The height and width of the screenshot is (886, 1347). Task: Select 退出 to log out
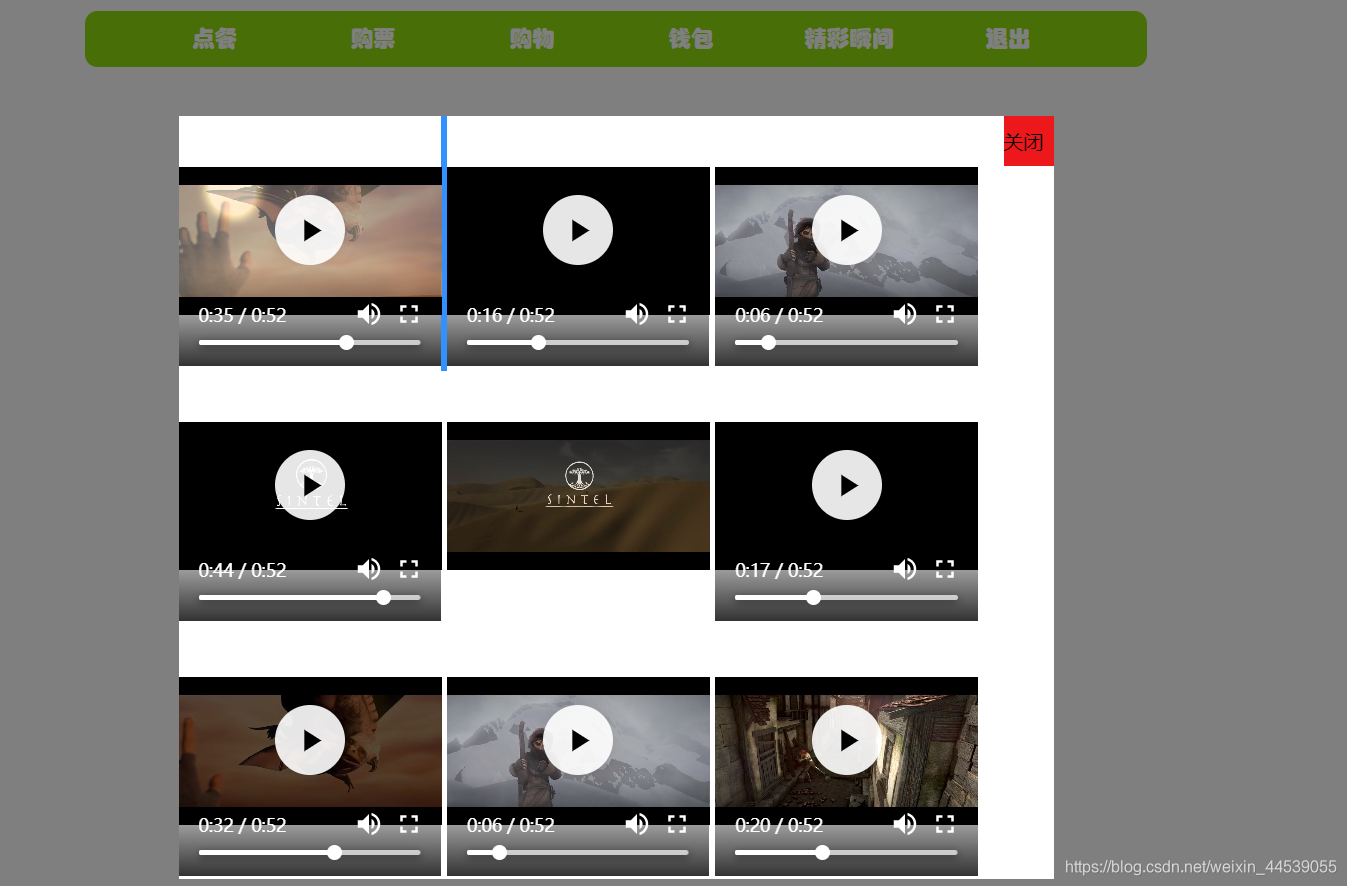click(x=1008, y=39)
